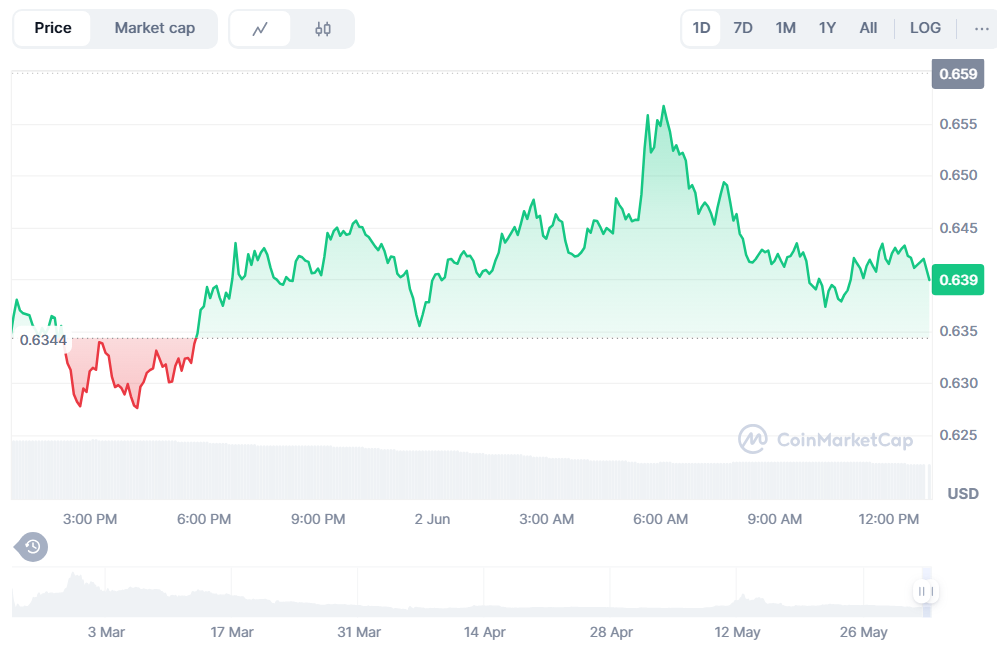Select the Price tab
The width and height of the screenshot is (997, 655).
coord(53,28)
